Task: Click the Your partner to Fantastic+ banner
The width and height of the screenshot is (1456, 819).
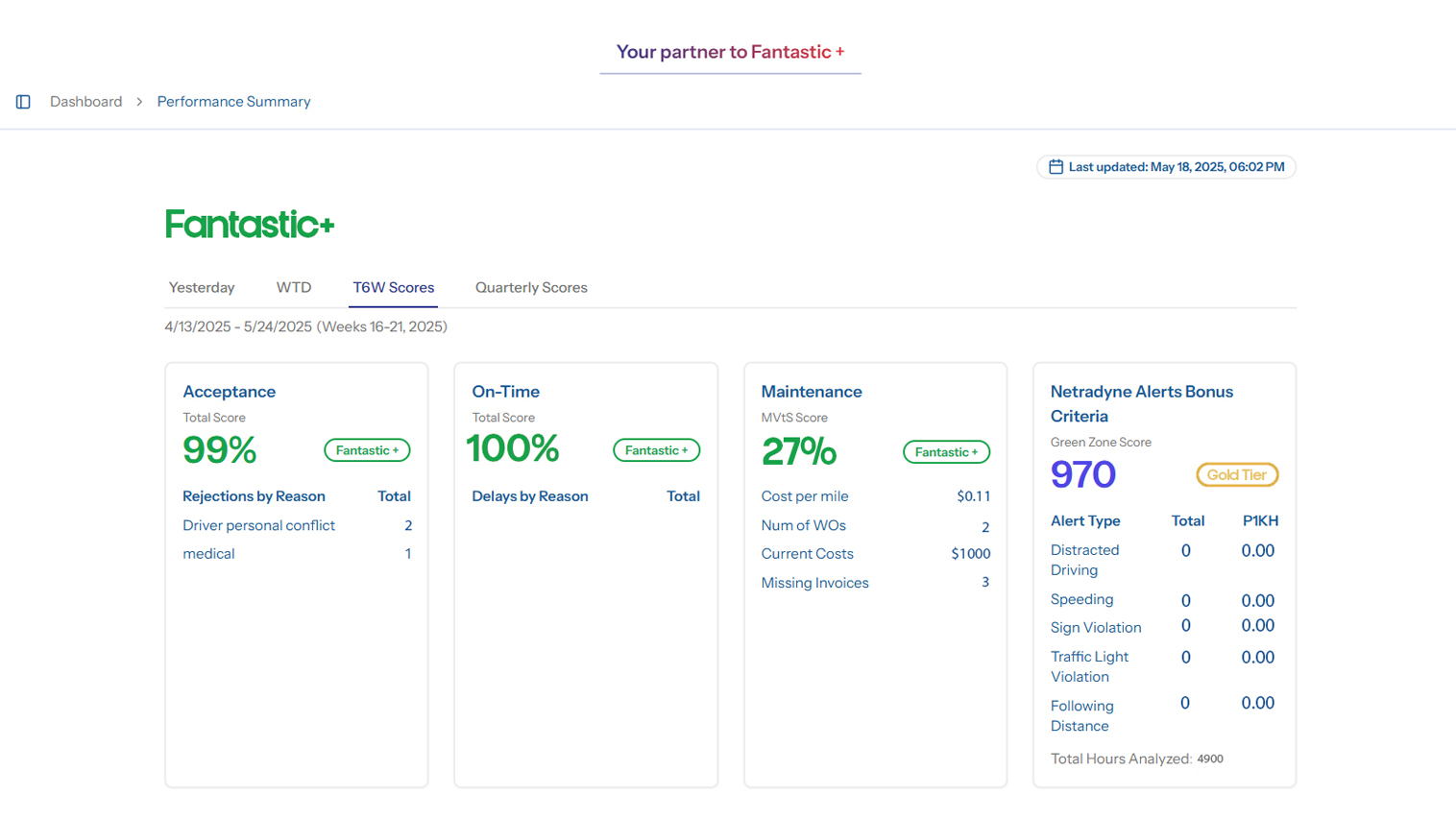Action: coord(730,52)
